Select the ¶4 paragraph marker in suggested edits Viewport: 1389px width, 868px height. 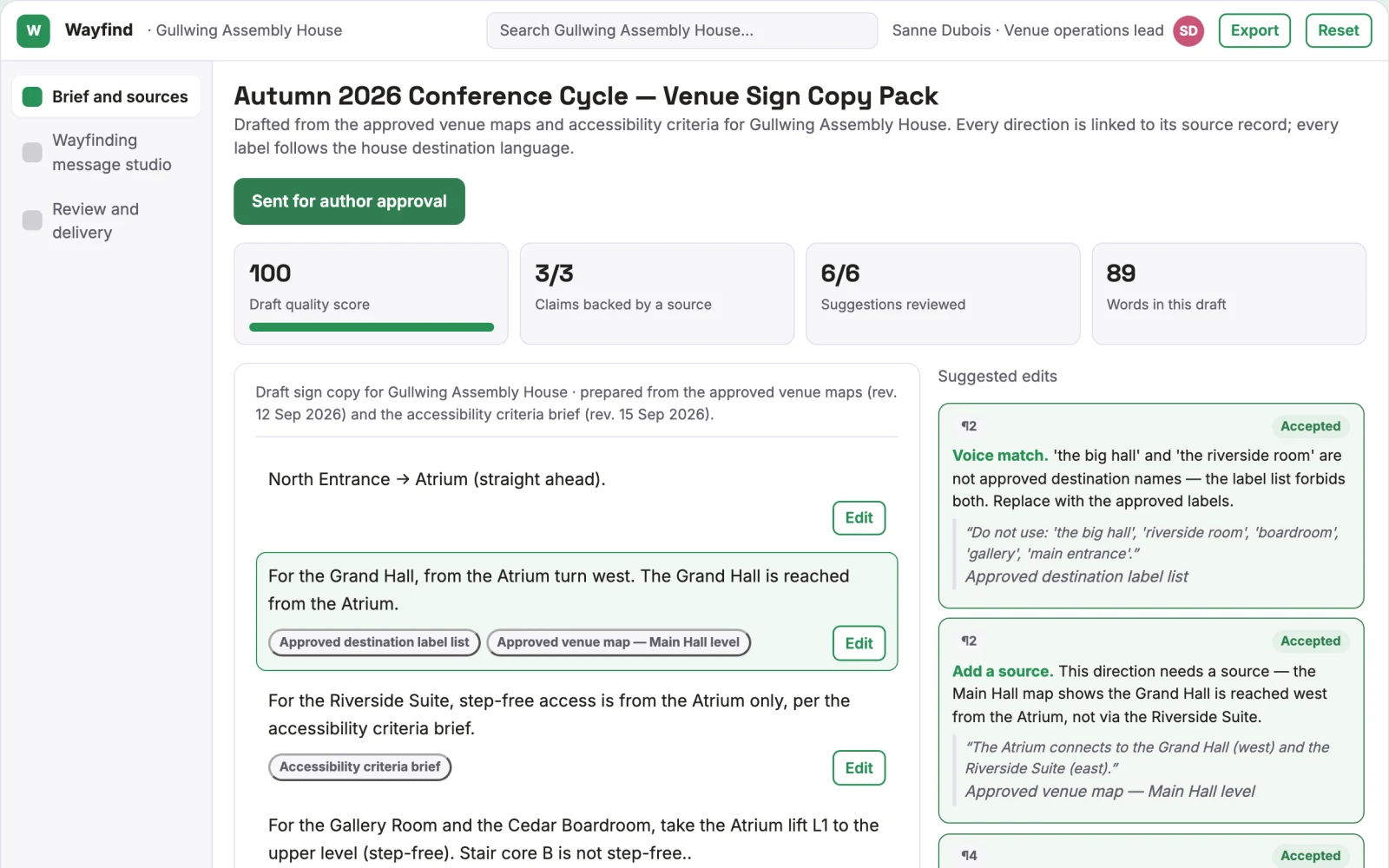[969, 856]
